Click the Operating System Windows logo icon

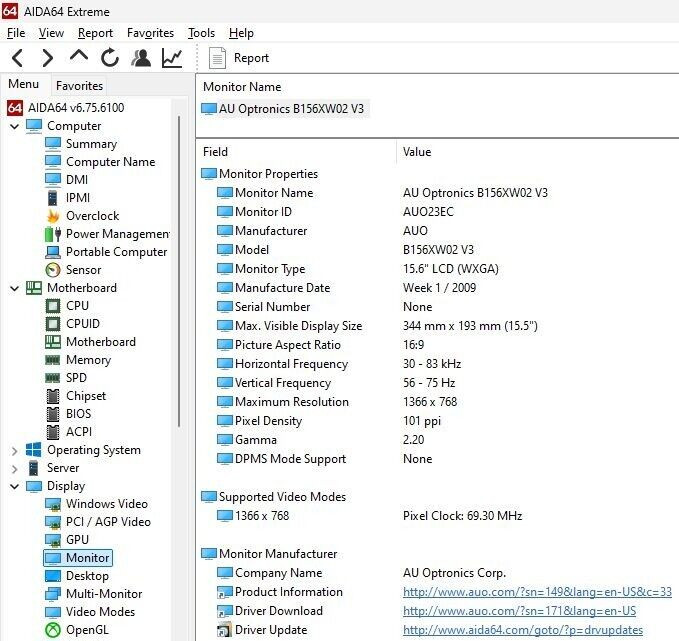34,450
